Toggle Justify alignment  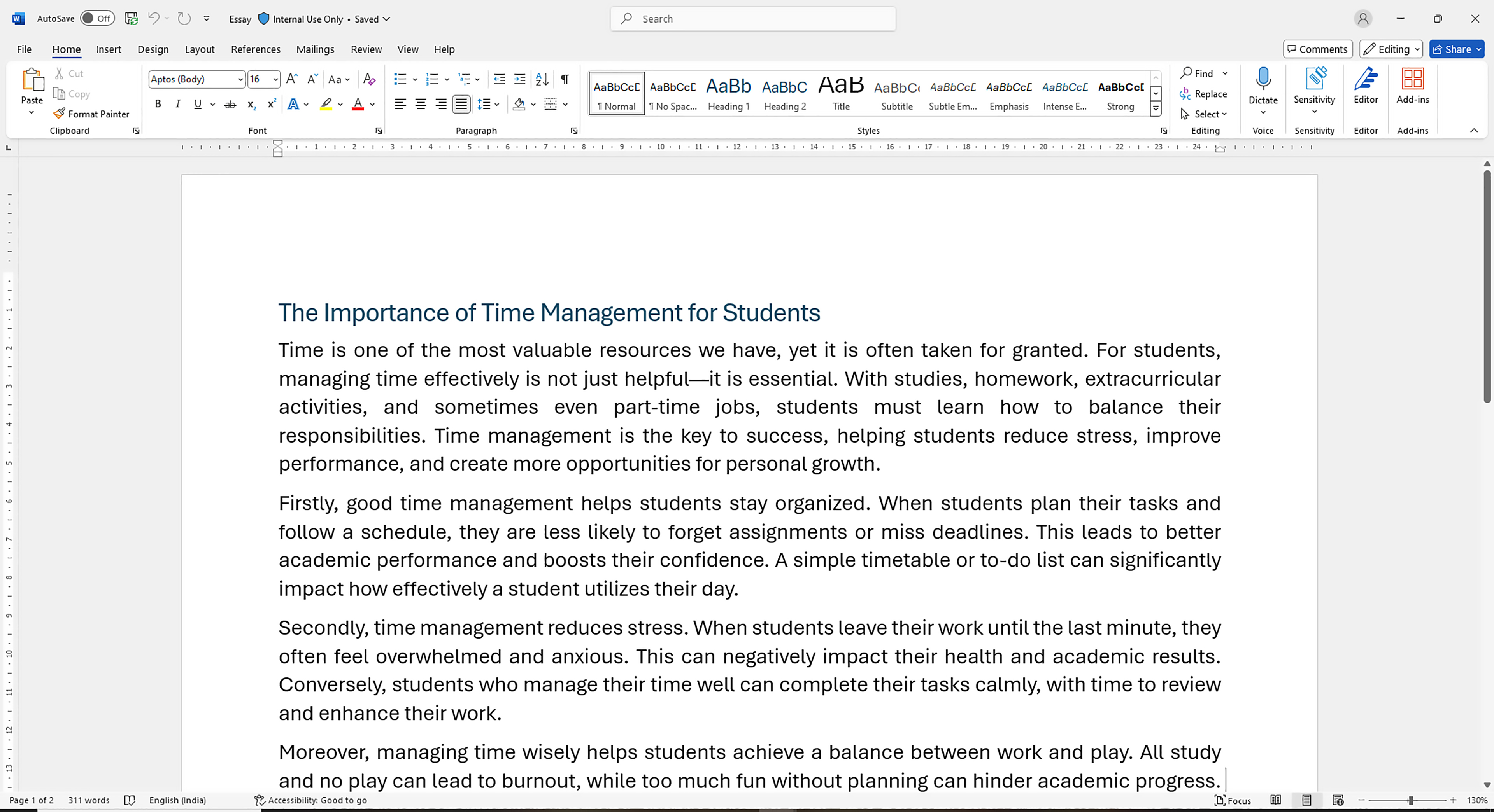coord(461,104)
